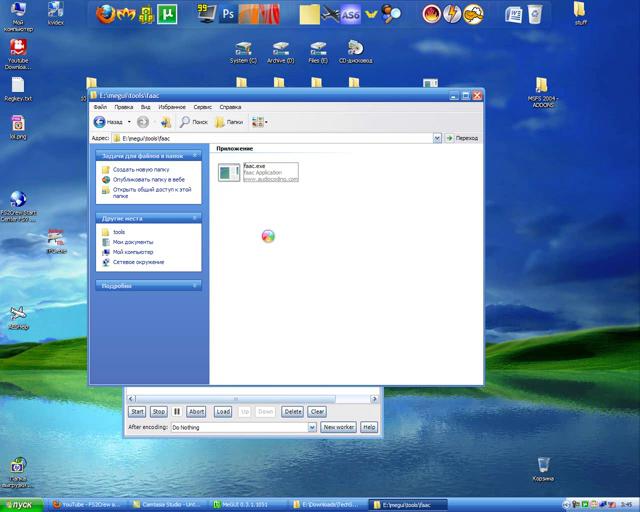Launch the red flame burner dock icon
Image resolution: width=640 pixels, height=512 pixels.
pos(431,15)
